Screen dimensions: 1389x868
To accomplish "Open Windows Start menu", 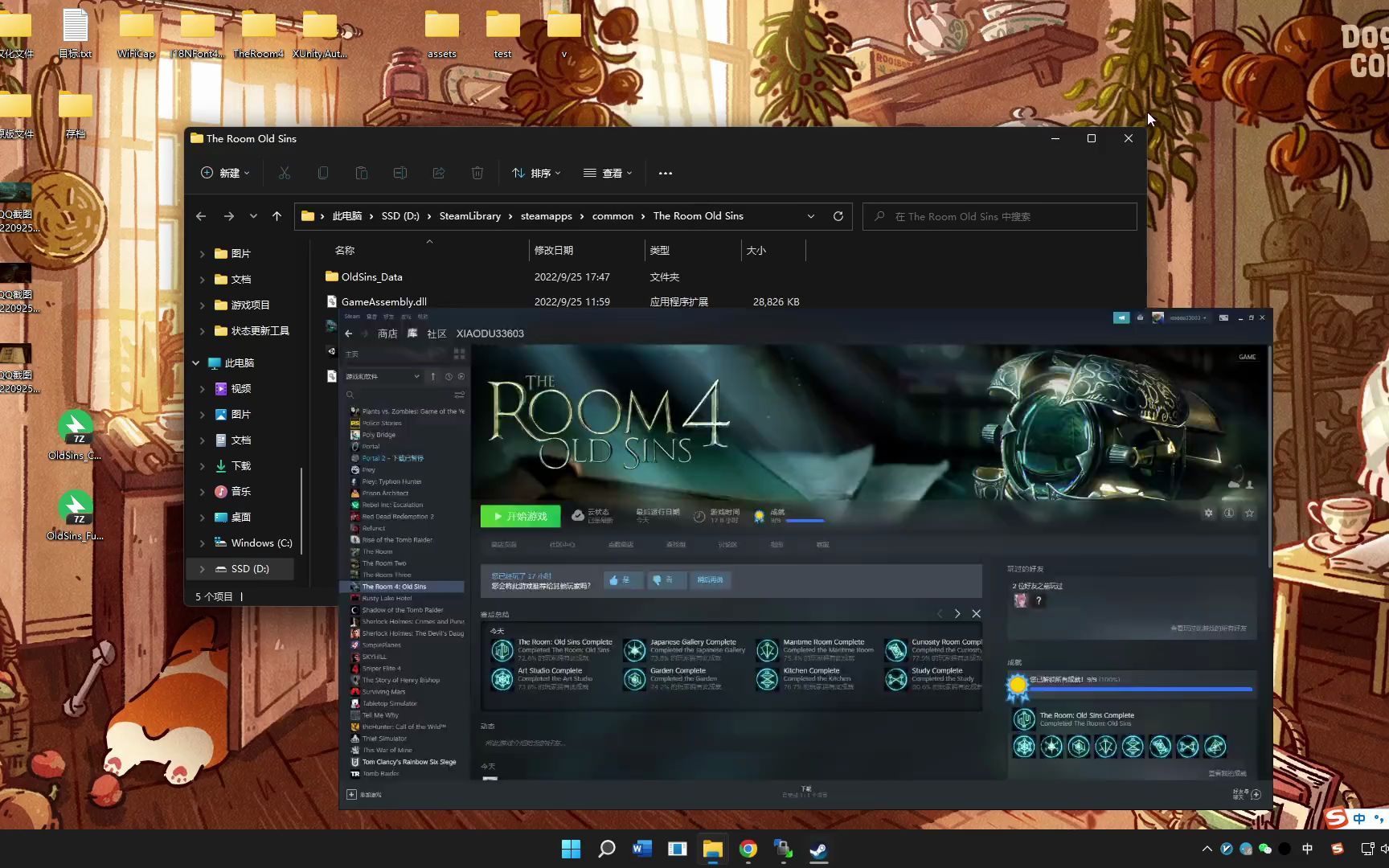I will [571, 849].
